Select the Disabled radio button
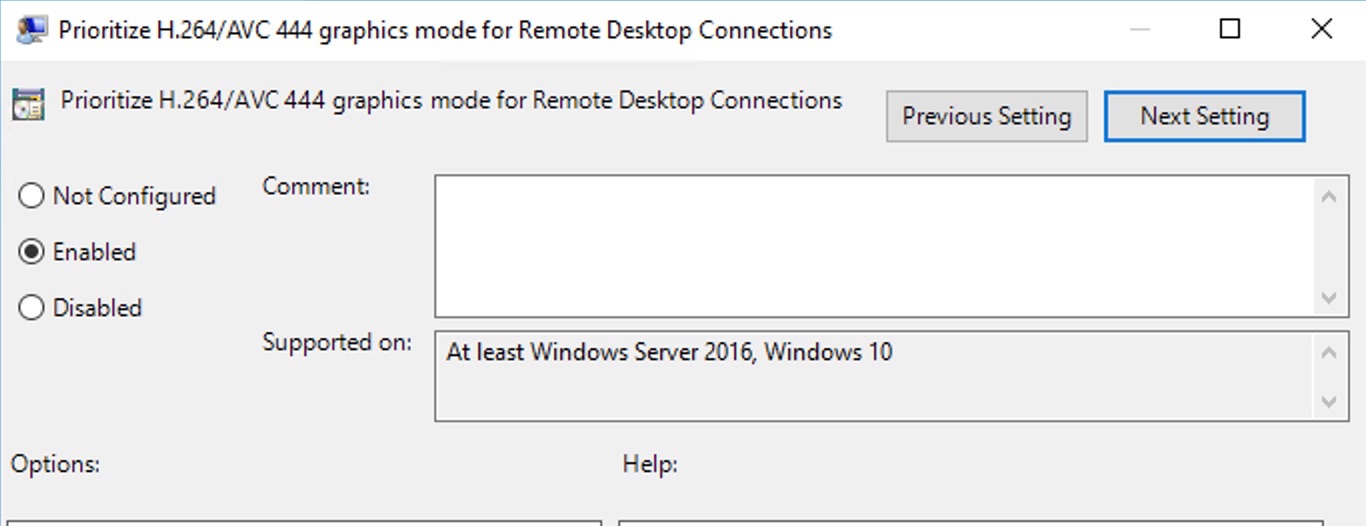Viewport: 1366px width, 526px height. tap(32, 308)
